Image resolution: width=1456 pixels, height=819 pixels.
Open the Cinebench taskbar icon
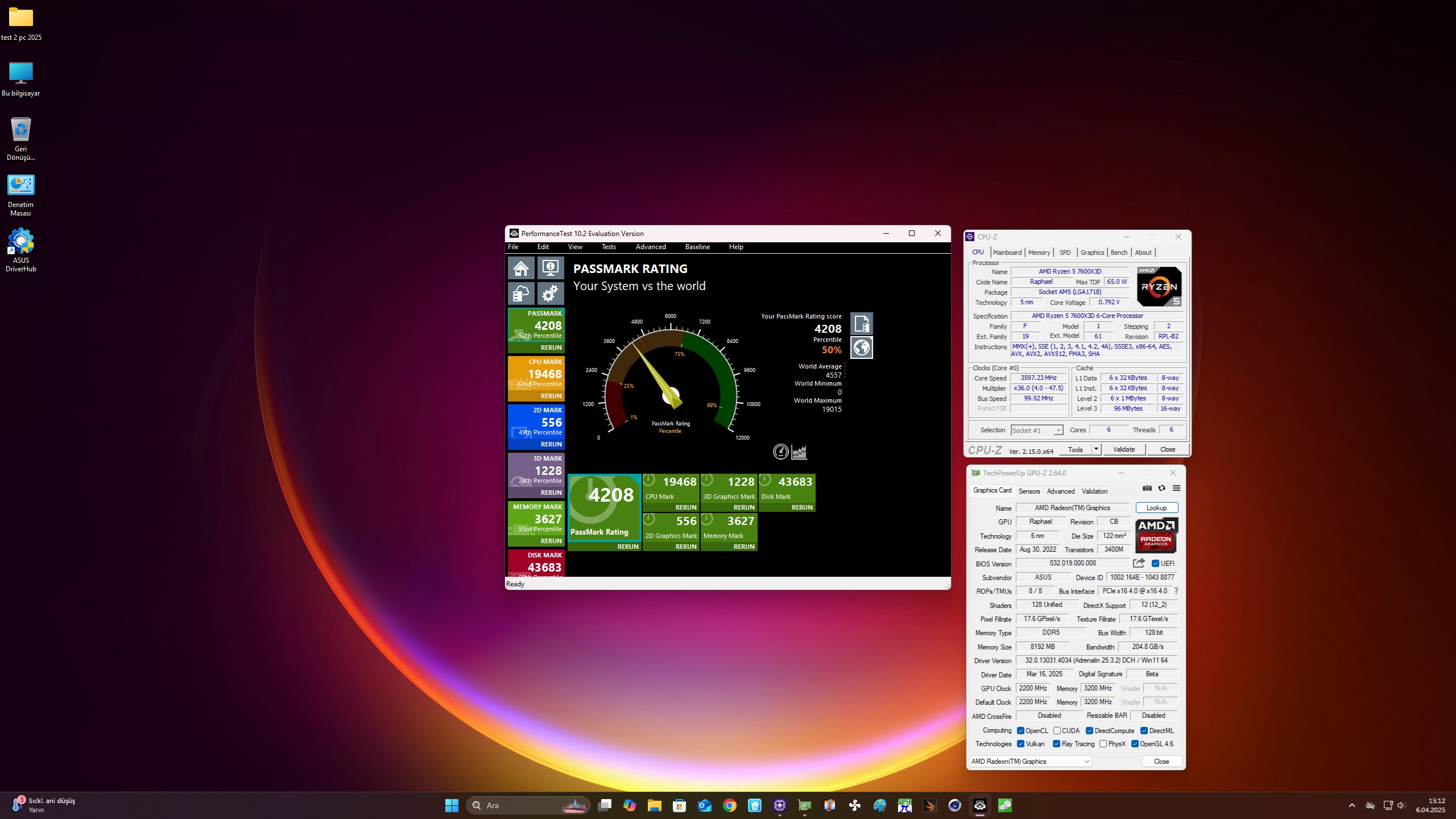point(955,805)
